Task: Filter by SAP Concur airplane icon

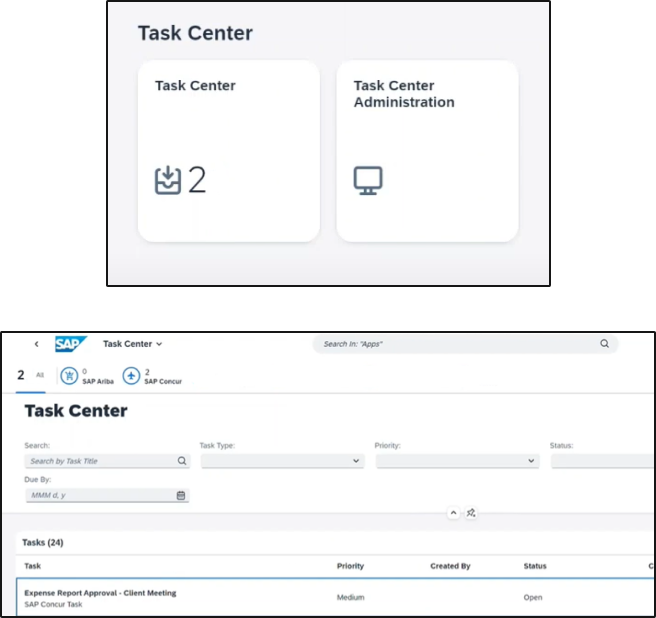Action: tap(131, 376)
